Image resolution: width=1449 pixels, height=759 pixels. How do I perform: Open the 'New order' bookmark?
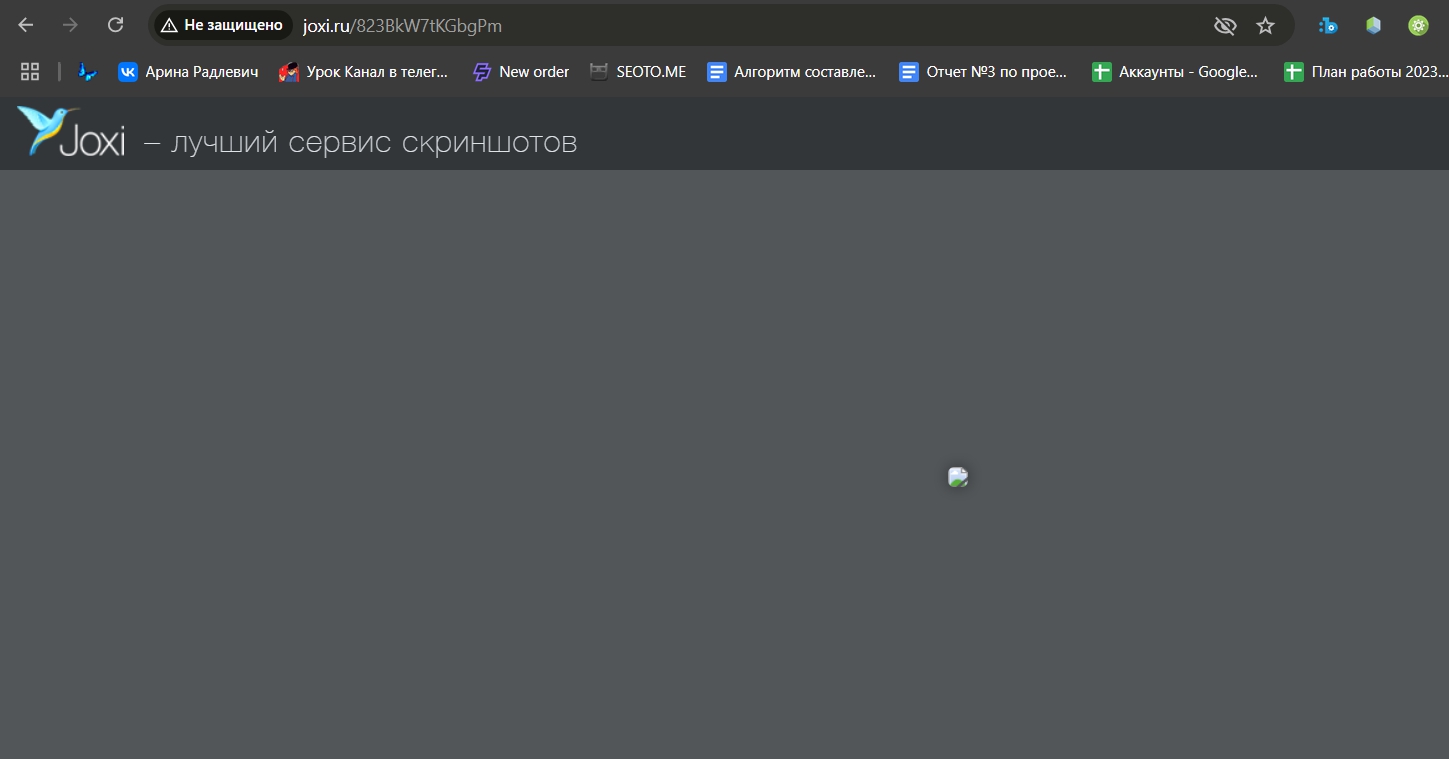[x=521, y=72]
